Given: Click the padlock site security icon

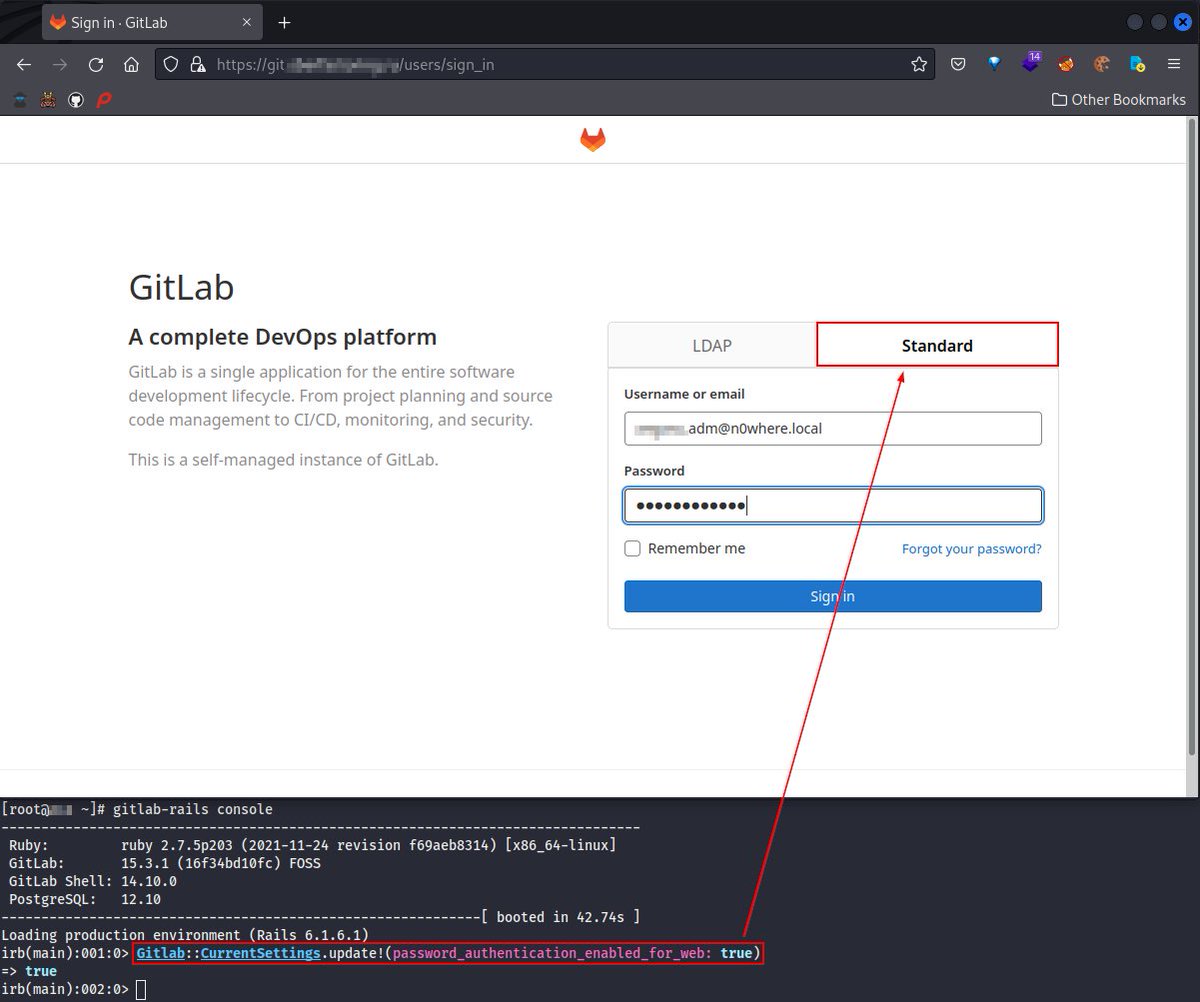Looking at the screenshot, I should (x=197, y=65).
